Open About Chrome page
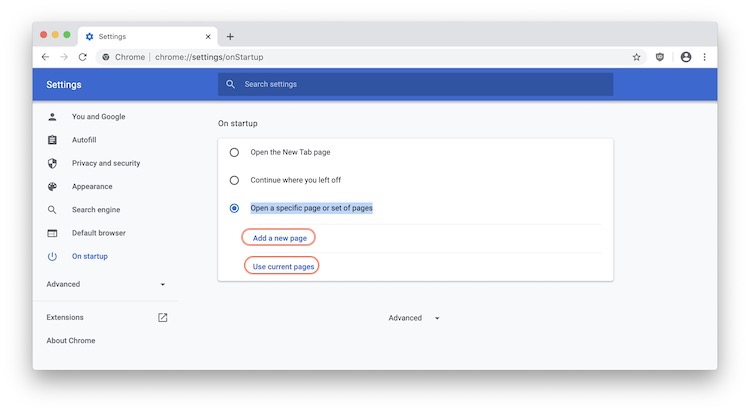Image resolution: width=750 pixels, height=413 pixels. (x=71, y=341)
